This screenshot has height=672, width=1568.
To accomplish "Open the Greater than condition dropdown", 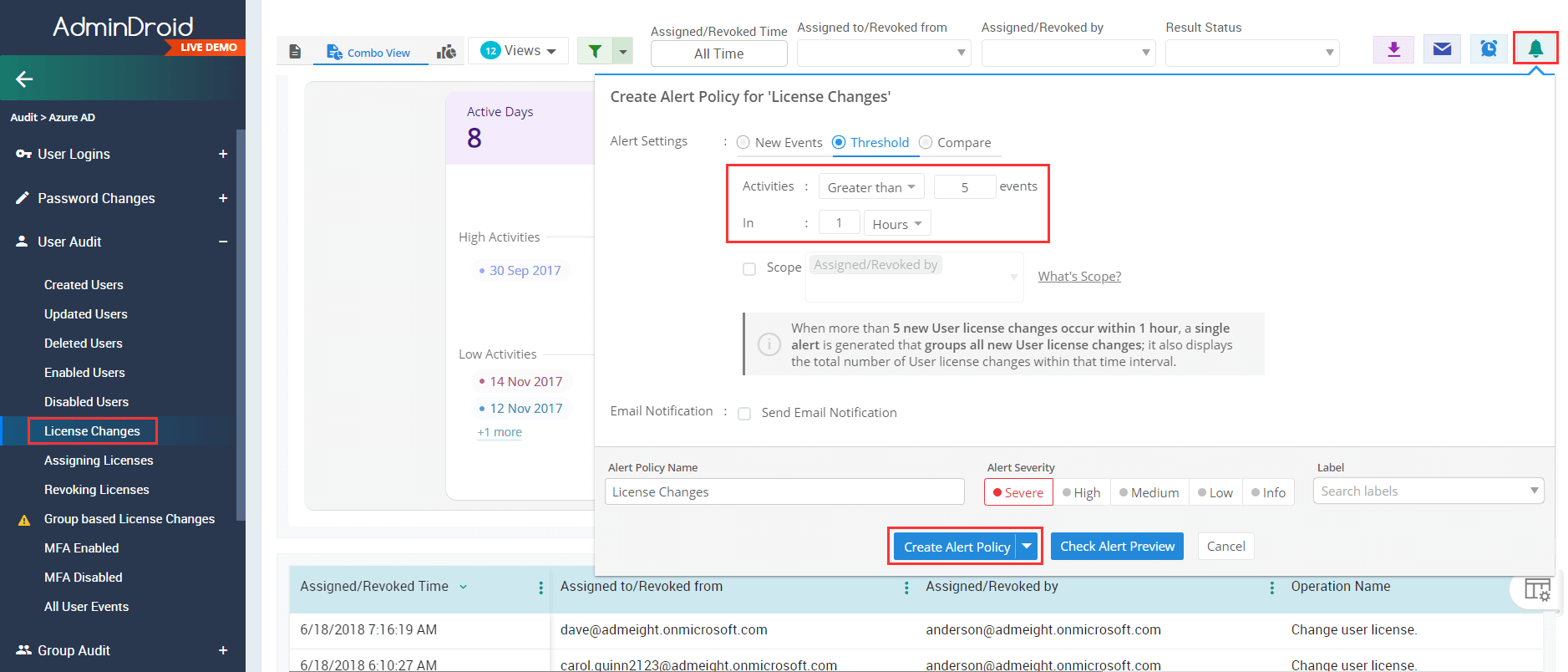I will (870, 187).
